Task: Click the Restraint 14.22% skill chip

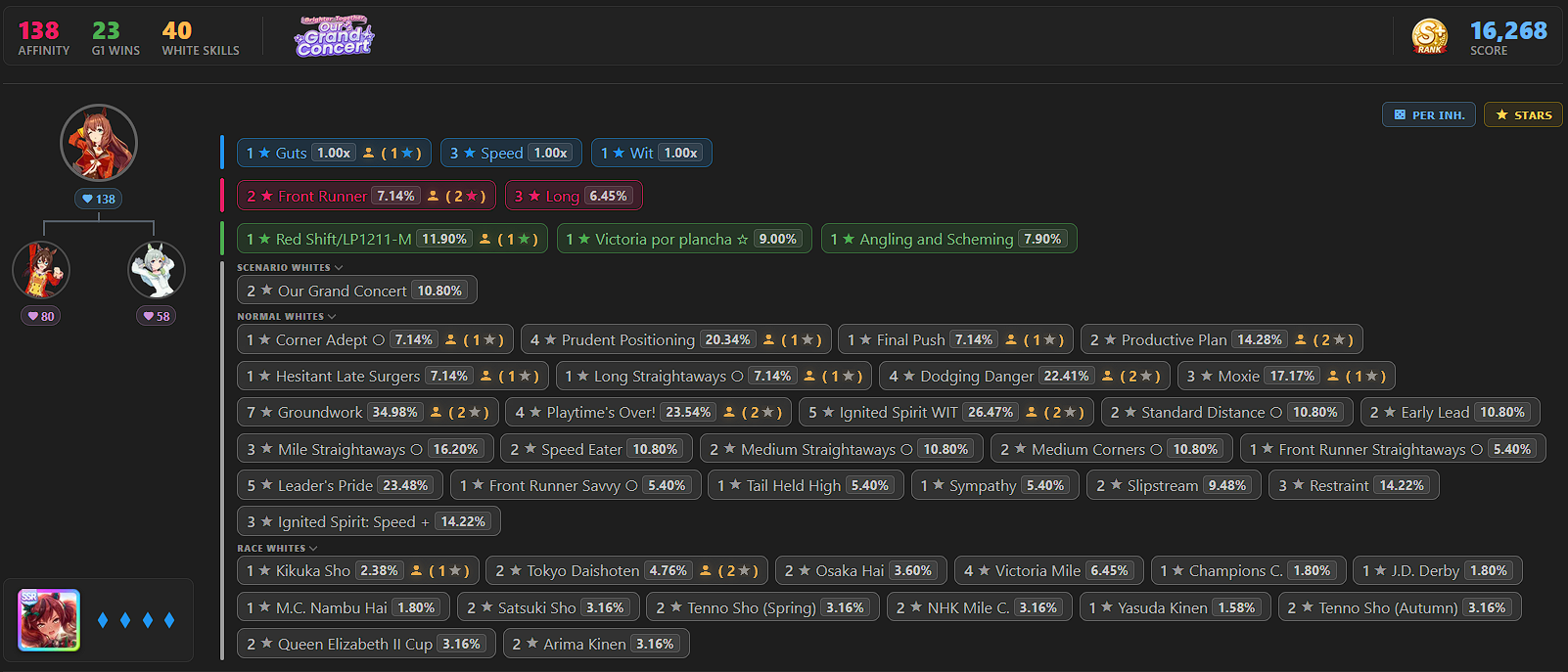Action: (x=1355, y=485)
